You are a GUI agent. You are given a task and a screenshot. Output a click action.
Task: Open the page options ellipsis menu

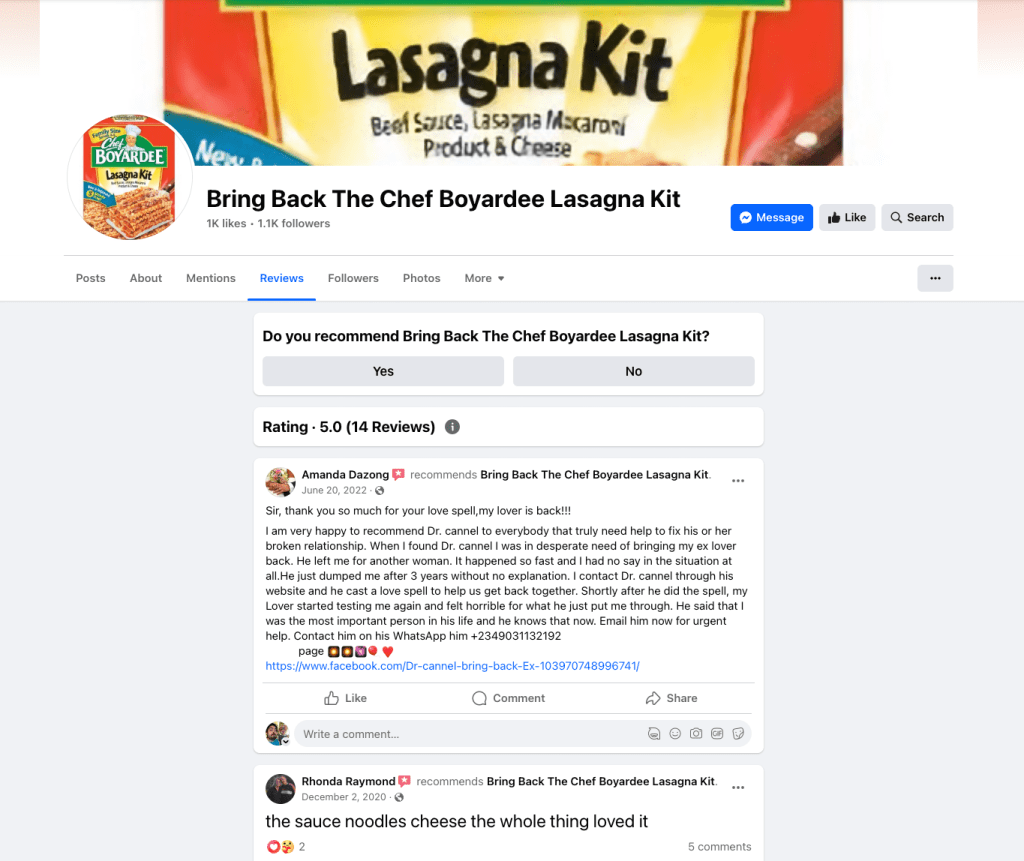[935, 278]
